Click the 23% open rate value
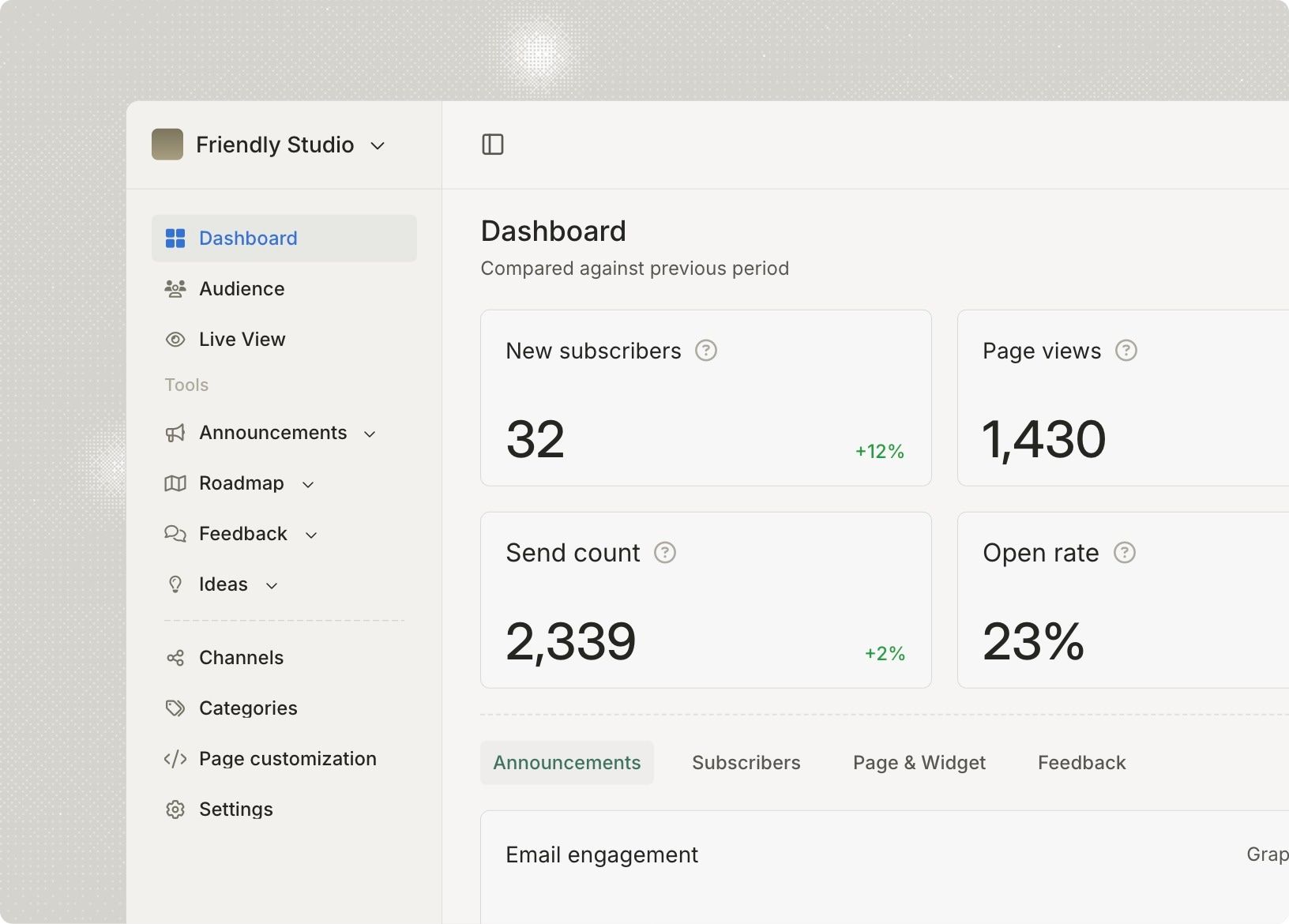Screen dimensions: 1289x924 pos(1033,641)
